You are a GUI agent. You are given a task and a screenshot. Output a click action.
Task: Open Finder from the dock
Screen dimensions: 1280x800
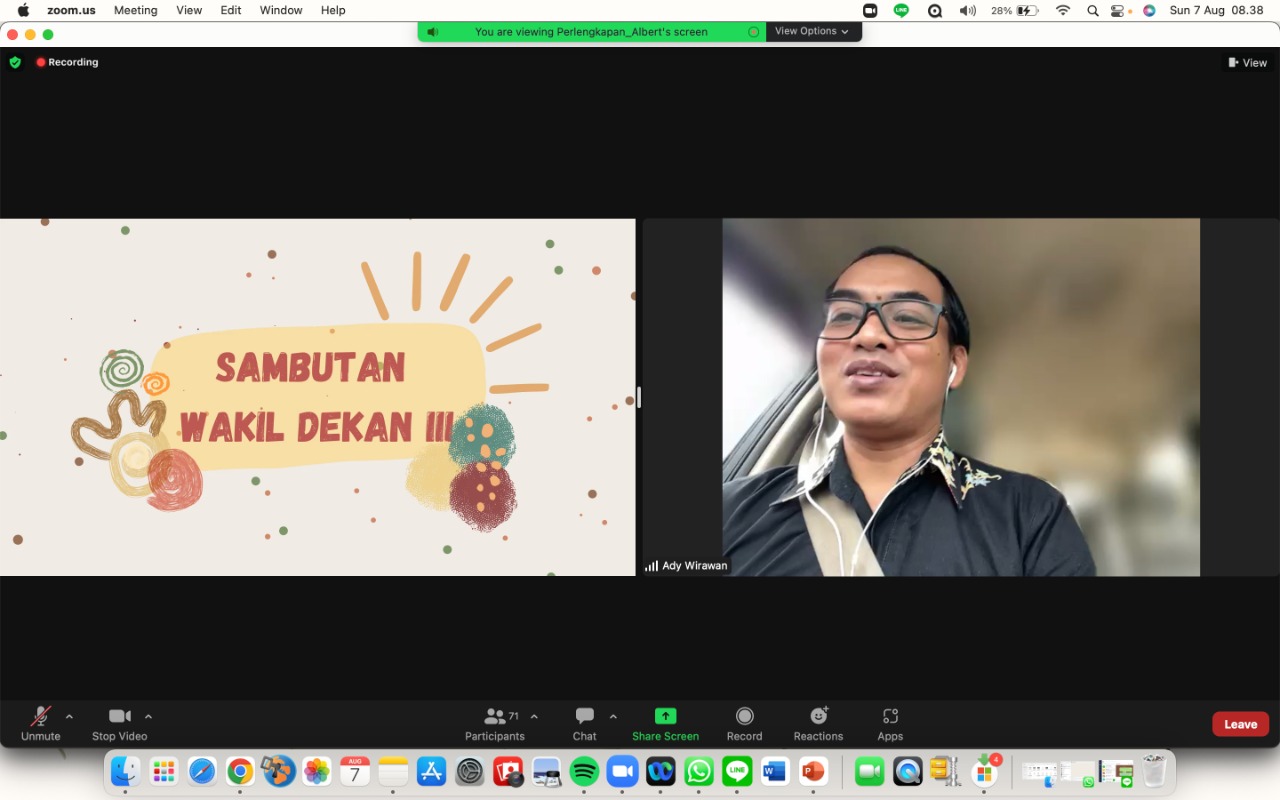[125, 771]
